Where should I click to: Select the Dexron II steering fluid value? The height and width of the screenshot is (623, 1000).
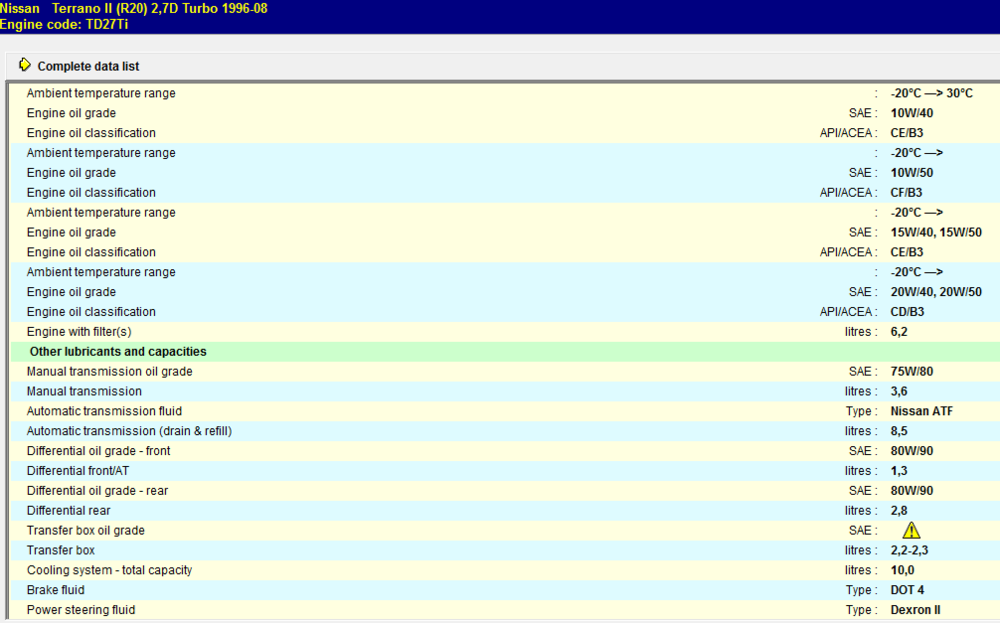point(915,610)
